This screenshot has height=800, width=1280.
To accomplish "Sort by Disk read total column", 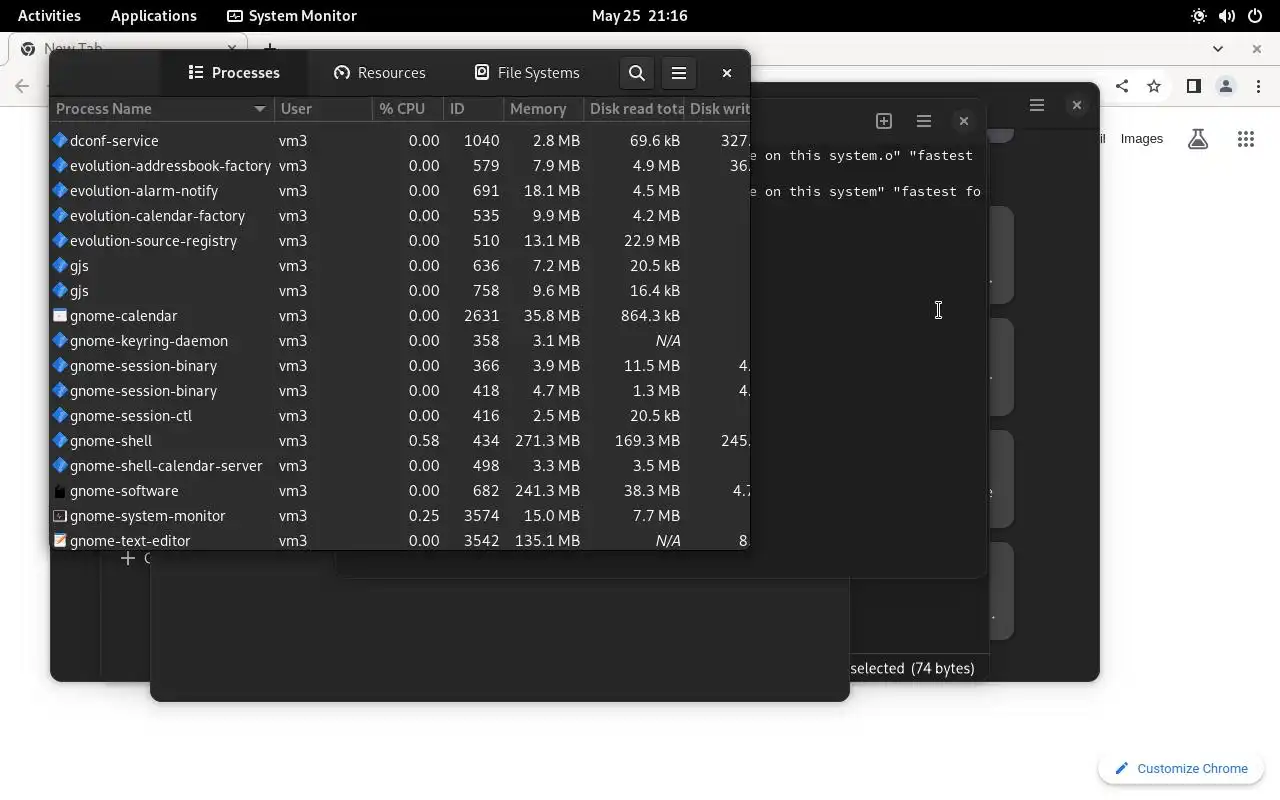I will pos(635,108).
